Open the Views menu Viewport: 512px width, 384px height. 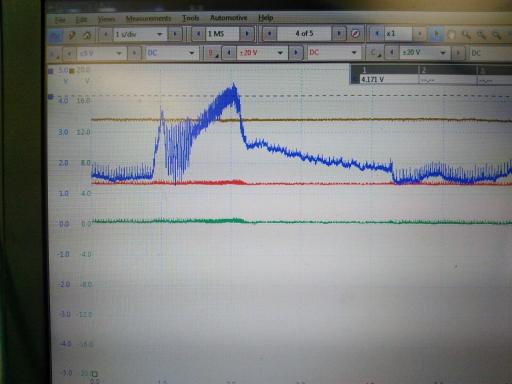[106, 19]
